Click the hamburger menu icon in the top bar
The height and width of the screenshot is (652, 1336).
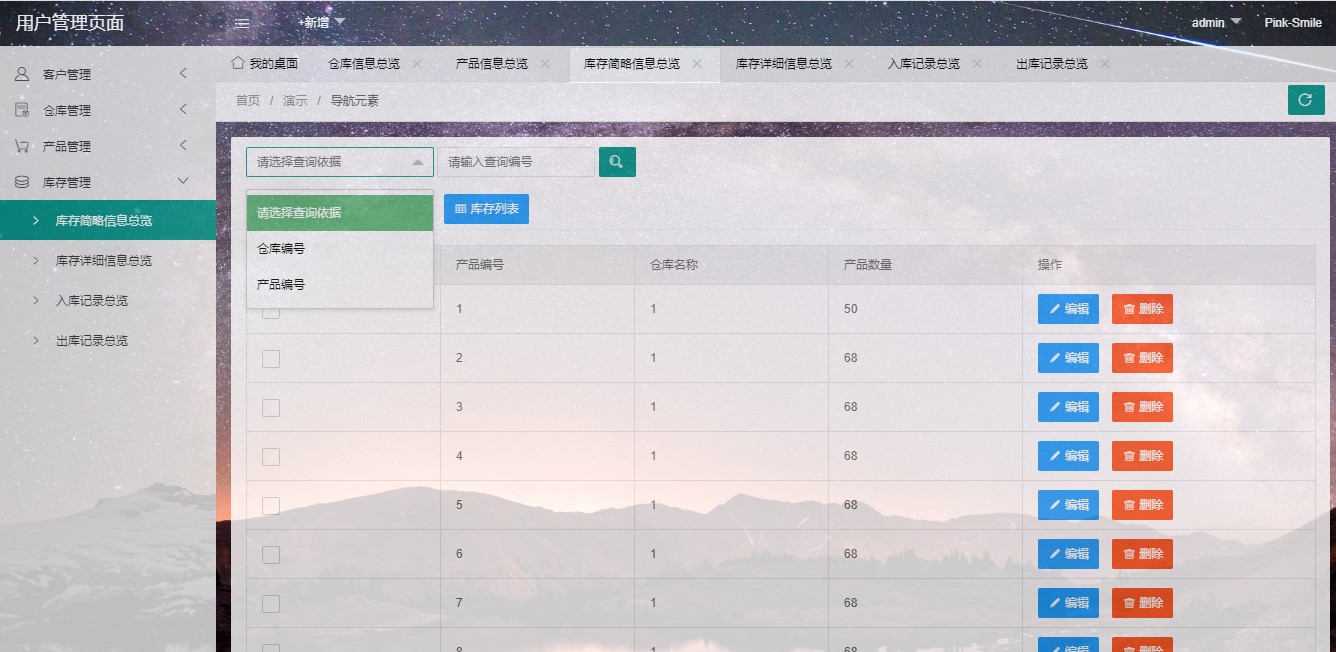click(x=240, y=23)
